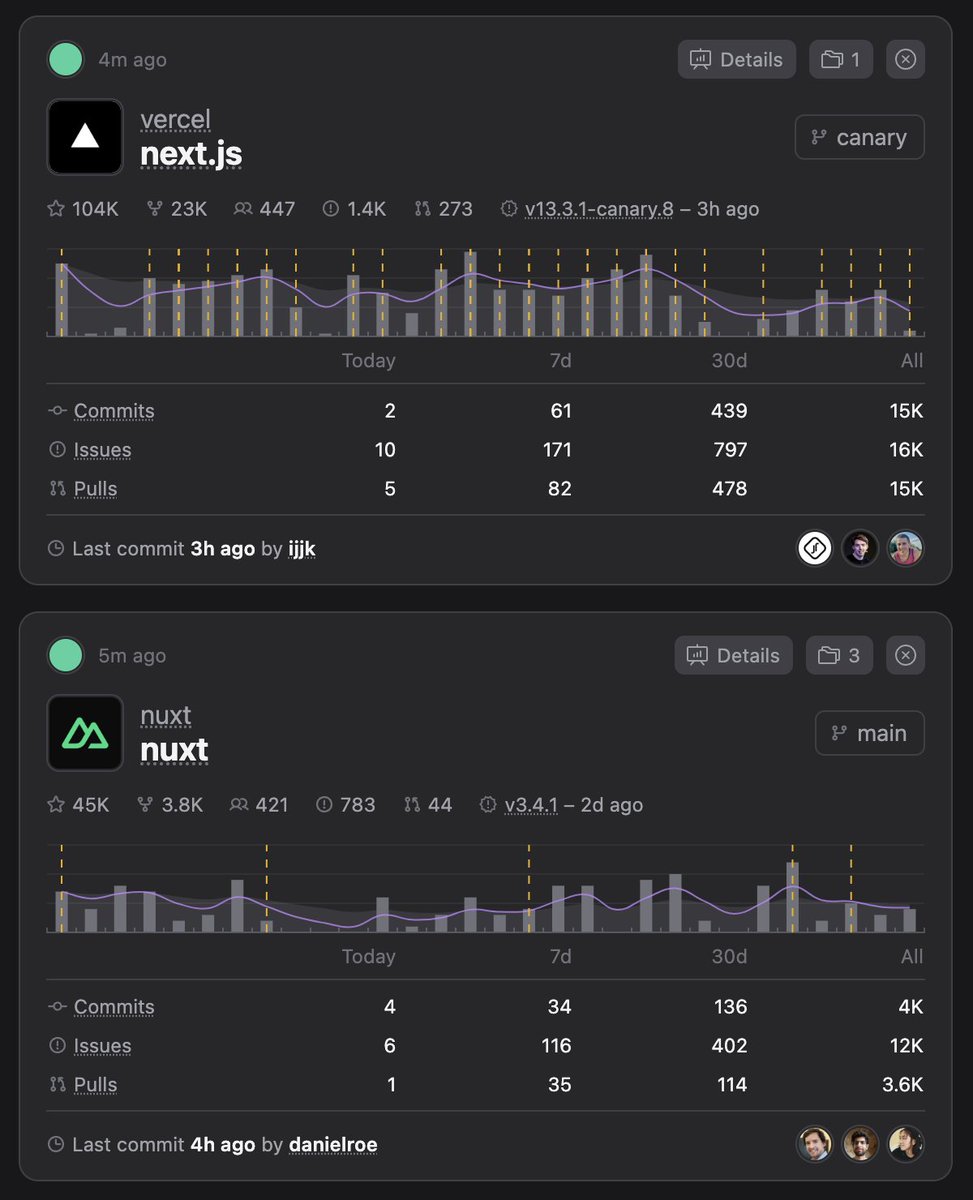Click middle contributor avatar in nuxt card

click(x=860, y=1144)
